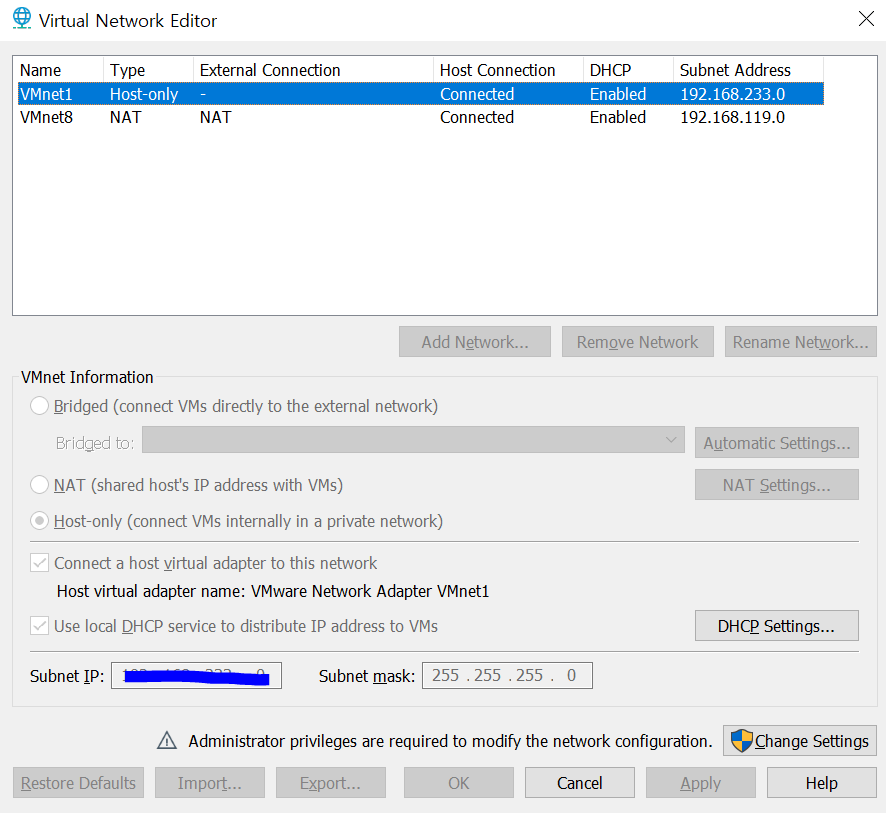The height and width of the screenshot is (813, 886).
Task: Click the Administrator privileges notice text
Action: coord(450,741)
